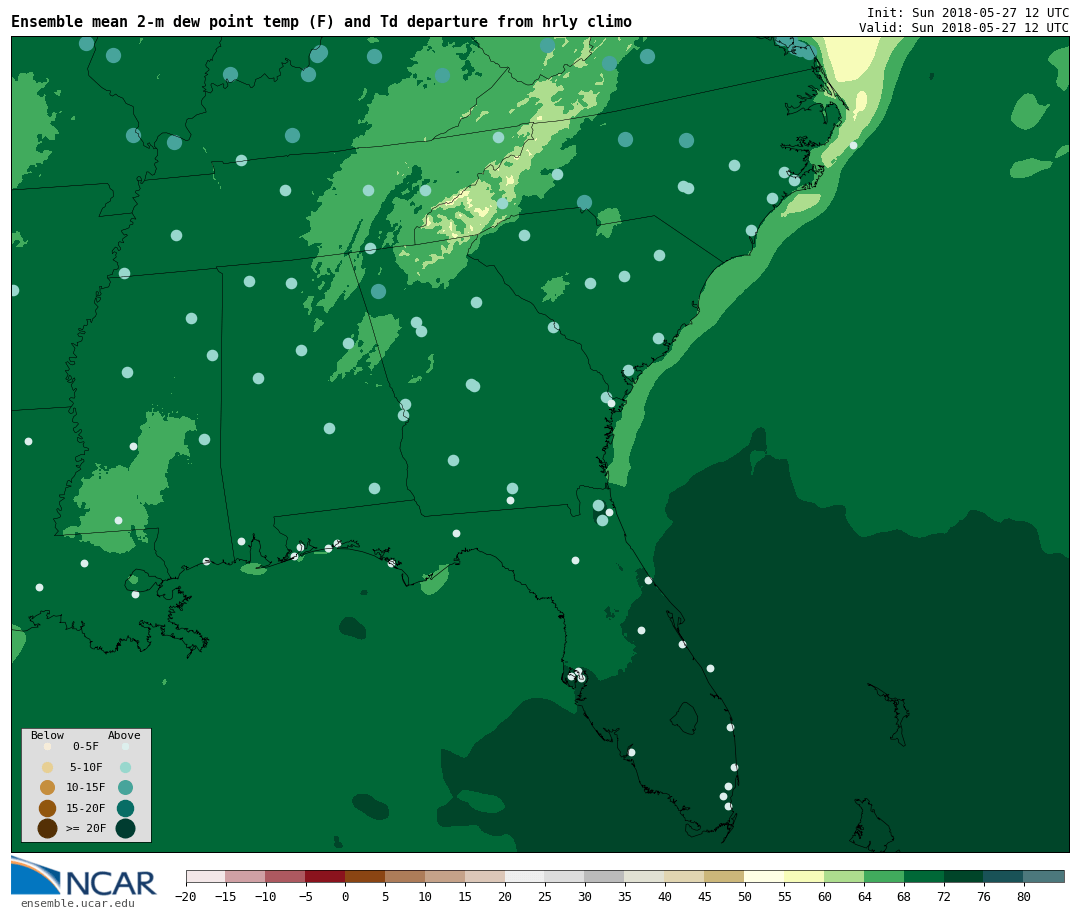Screen dimensions: 1080x915
Task: Pick the light green swatch between 60 and 64
Action: [844, 876]
